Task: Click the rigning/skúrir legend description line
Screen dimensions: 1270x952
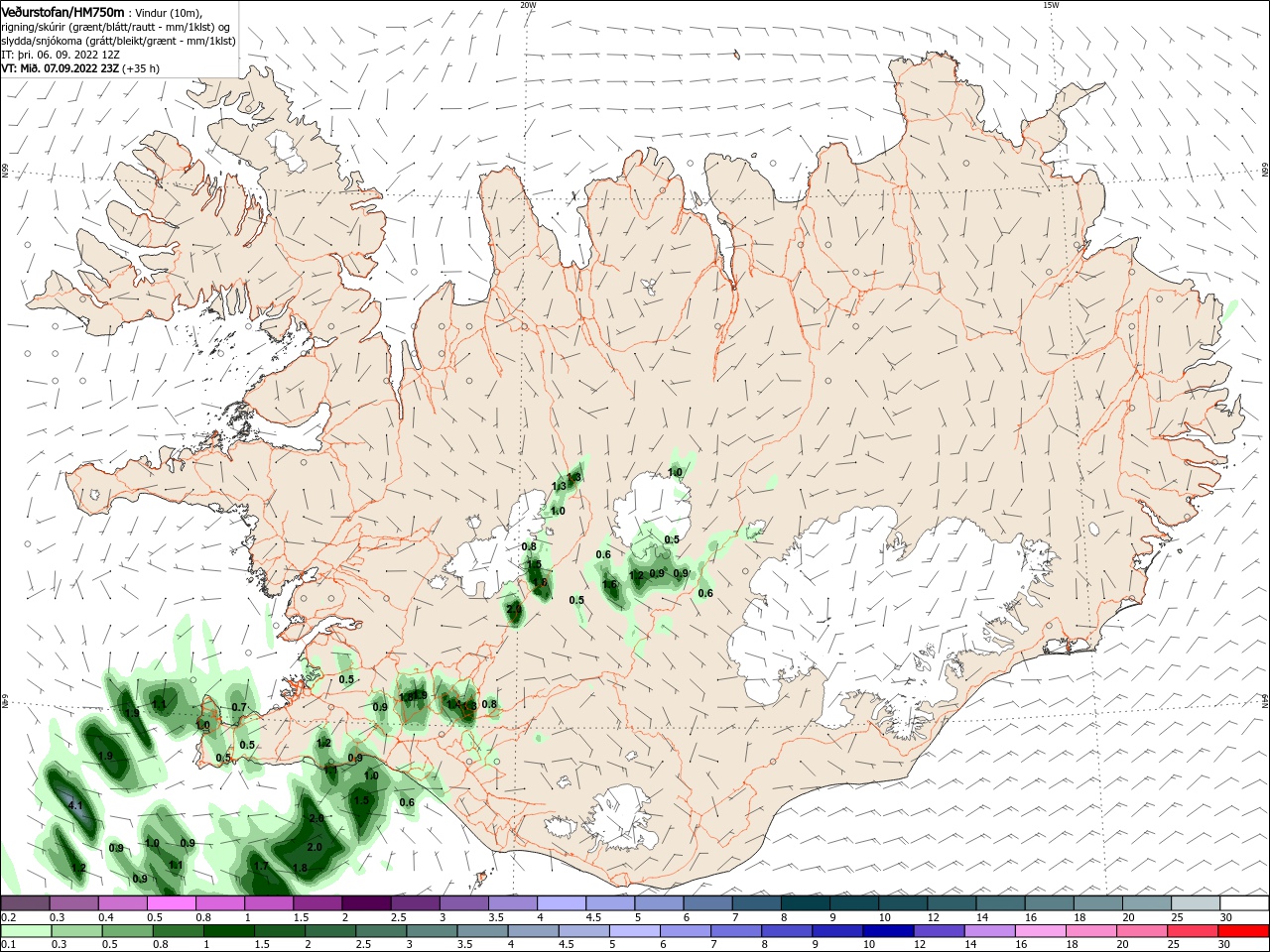Action: [116, 27]
